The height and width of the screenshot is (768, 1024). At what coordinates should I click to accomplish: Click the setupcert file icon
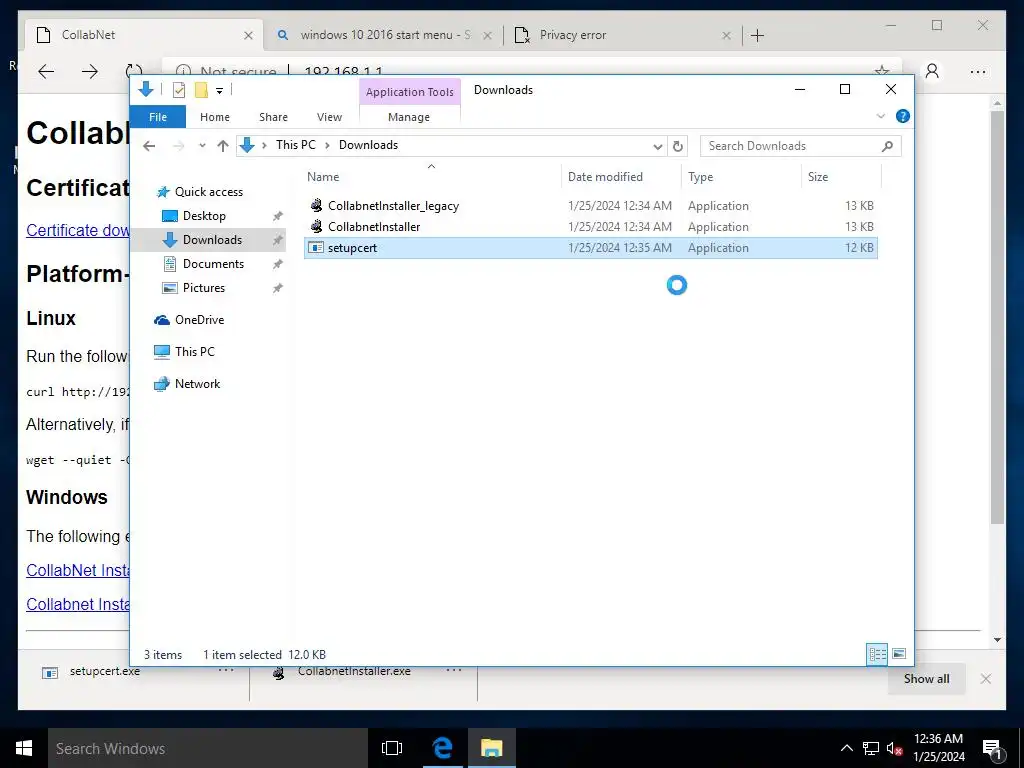[x=316, y=248]
